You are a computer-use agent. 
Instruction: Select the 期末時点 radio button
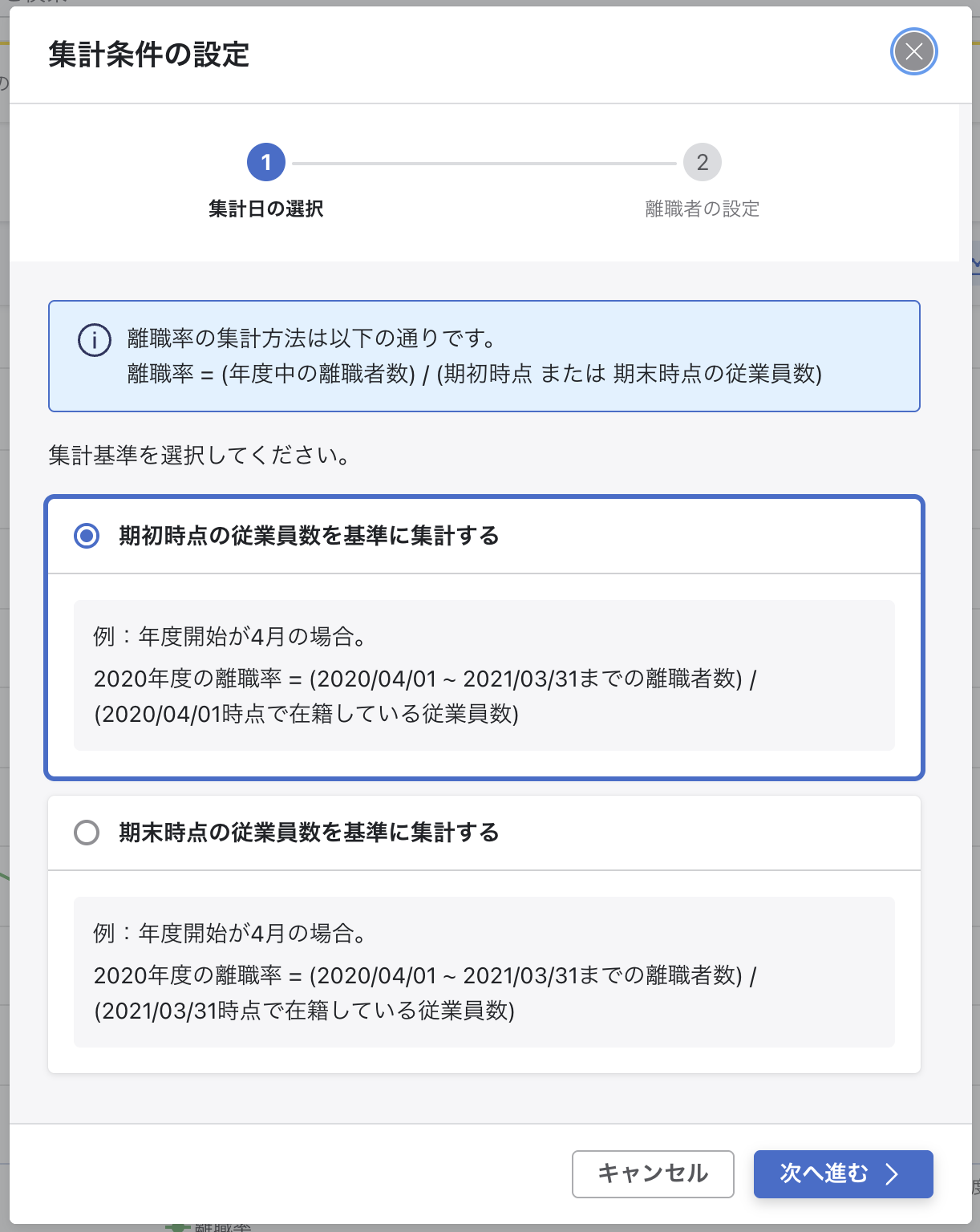click(87, 832)
